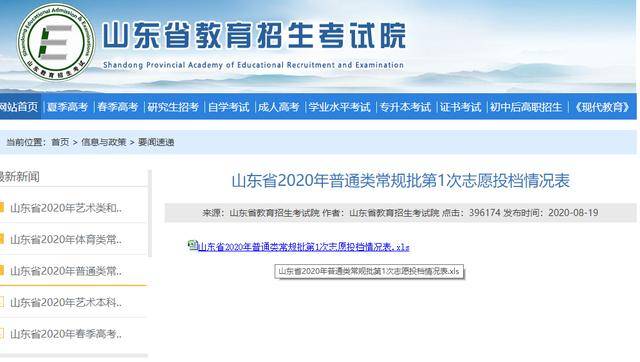
Task: Click the 最新新闻 sidebar heading
Action: (20, 177)
